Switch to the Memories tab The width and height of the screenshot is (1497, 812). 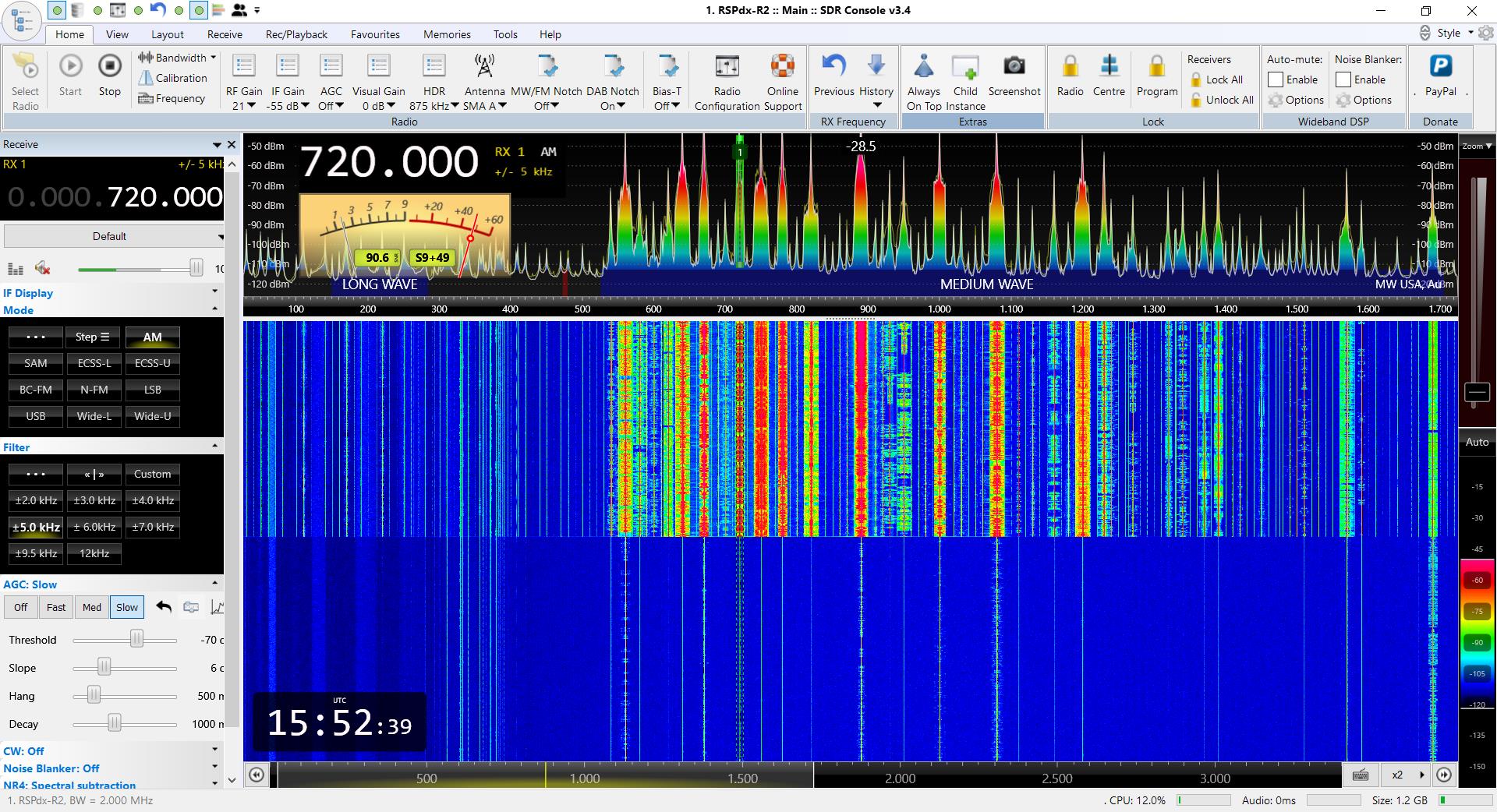(447, 34)
